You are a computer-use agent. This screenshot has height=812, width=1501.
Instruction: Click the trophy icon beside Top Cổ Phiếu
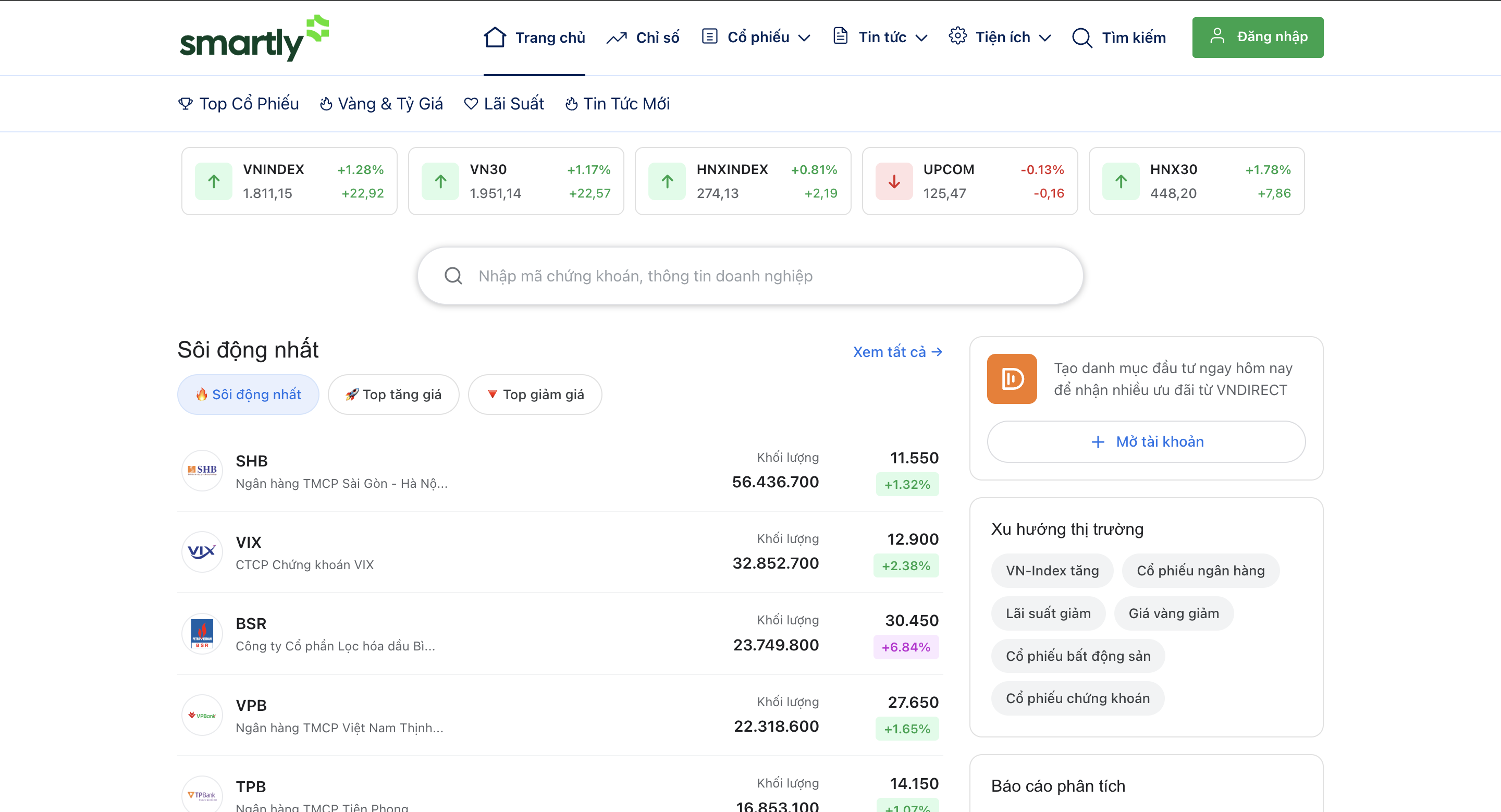(x=186, y=104)
